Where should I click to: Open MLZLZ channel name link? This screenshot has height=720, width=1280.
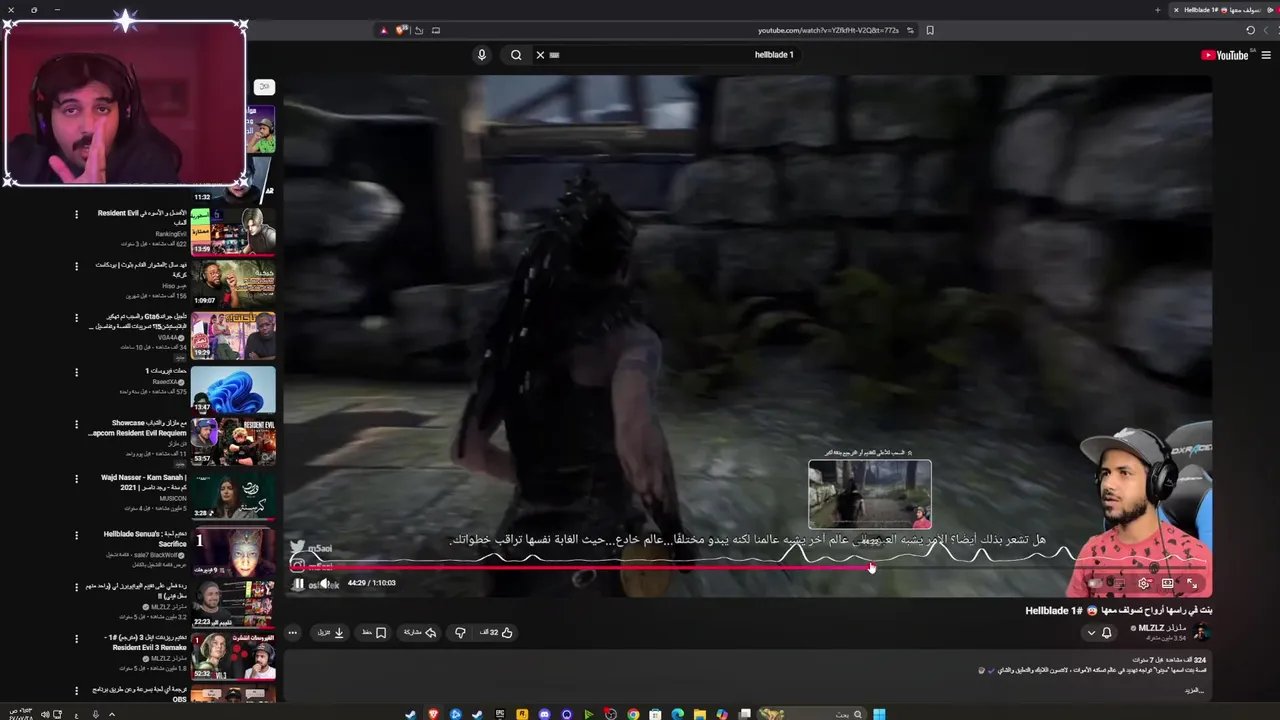tap(1161, 628)
